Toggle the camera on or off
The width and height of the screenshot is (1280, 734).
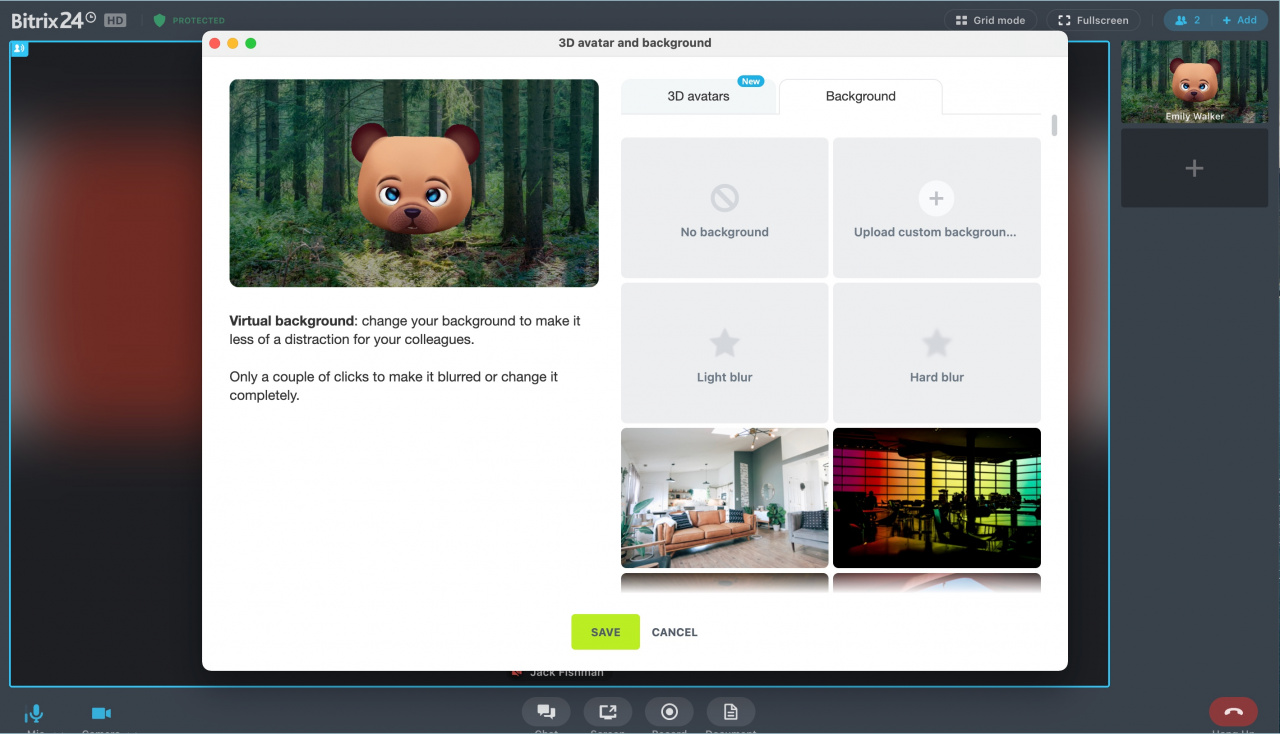101,714
